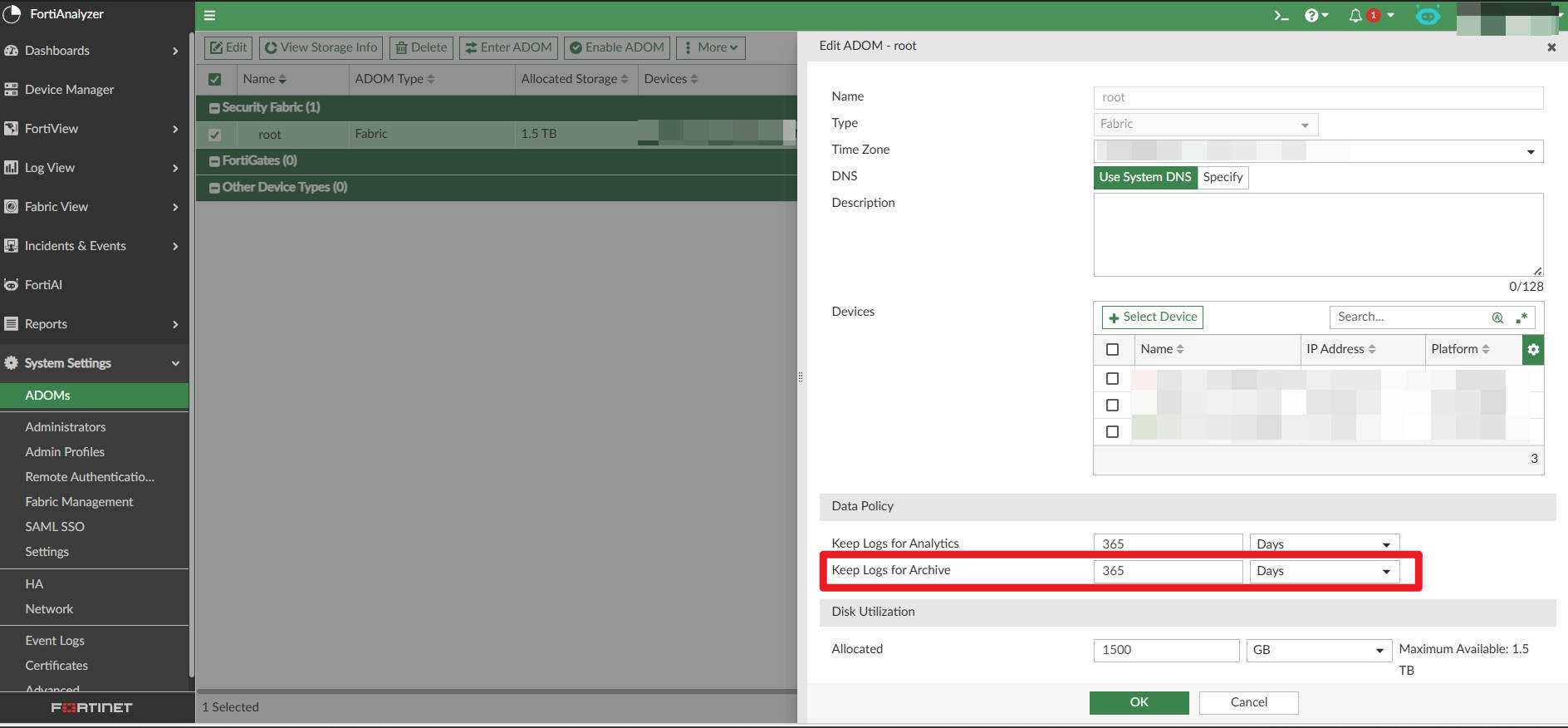Open Admin Profiles settings page
The height and width of the screenshot is (728, 1568).
[65, 452]
